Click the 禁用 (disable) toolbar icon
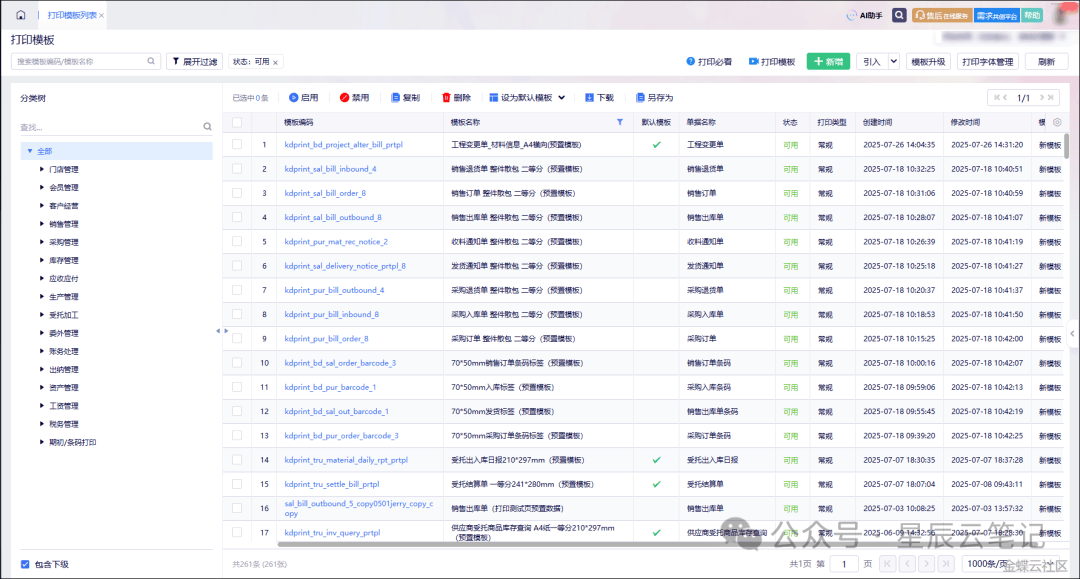The width and height of the screenshot is (1080, 579). pos(344,98)
